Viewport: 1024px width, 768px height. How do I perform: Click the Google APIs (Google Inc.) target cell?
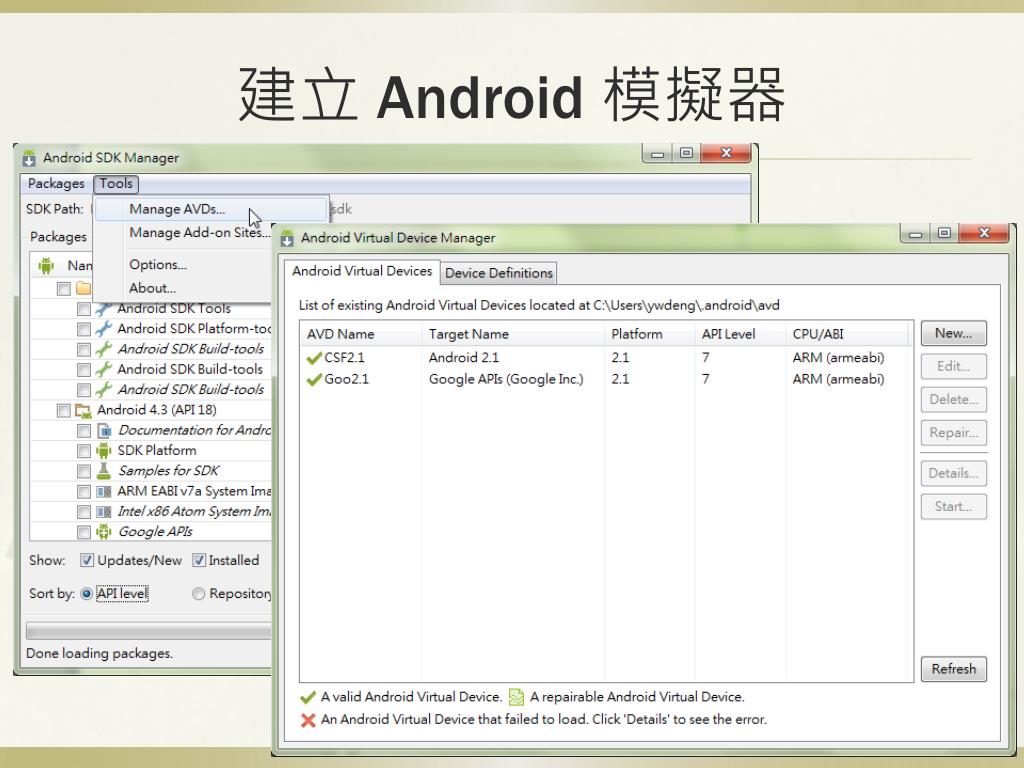pos(506,379)
